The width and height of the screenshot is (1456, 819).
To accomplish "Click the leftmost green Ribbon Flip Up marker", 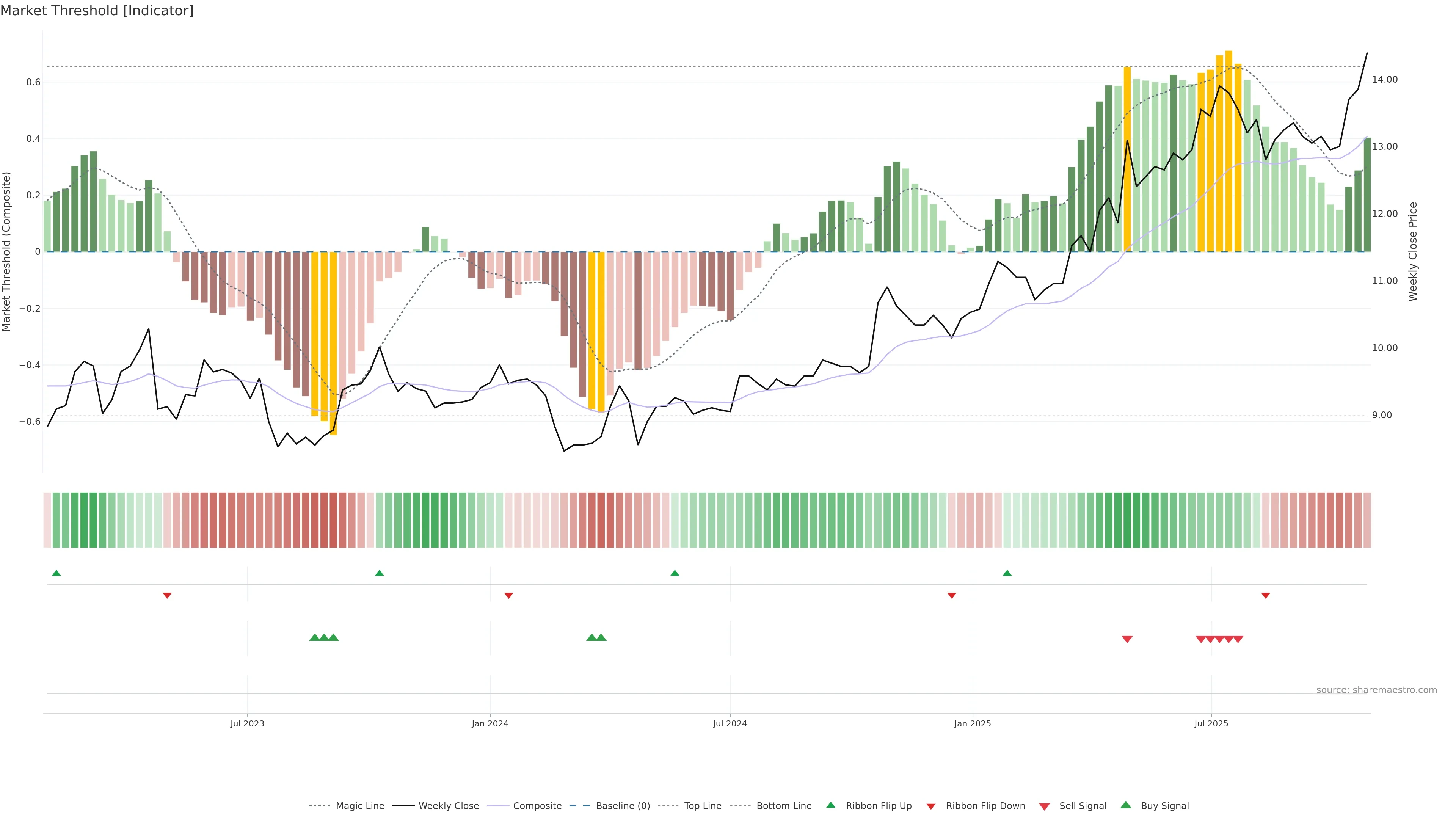I will tap(56, 573).
